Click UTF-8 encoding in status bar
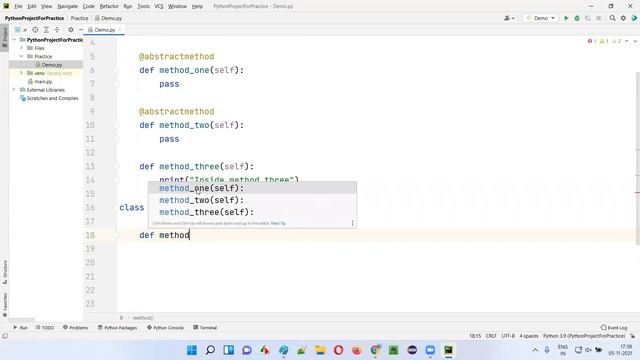This screenshot has height=360, width=640. [x=508, y=336]
